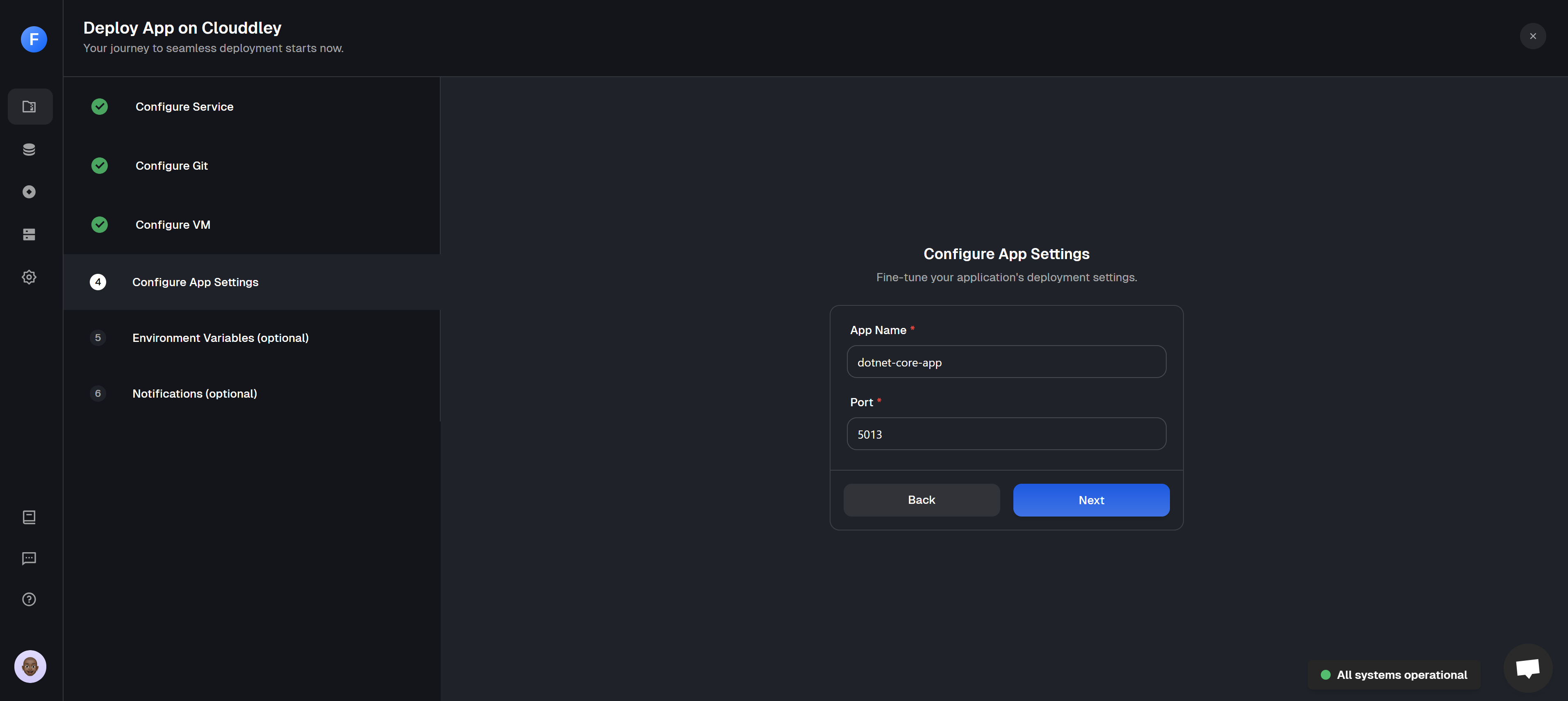1568x701 pixels.
Task: Click the F logo at the top left
Action: [34, 39]
